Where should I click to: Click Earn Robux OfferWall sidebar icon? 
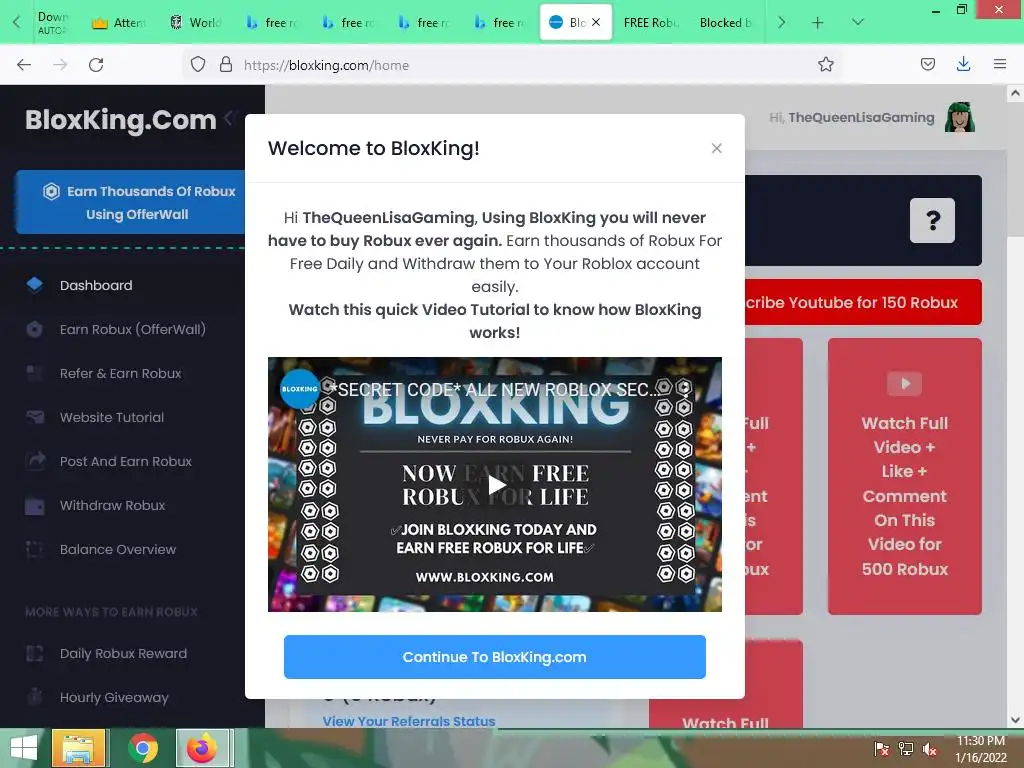pos(35,329)
